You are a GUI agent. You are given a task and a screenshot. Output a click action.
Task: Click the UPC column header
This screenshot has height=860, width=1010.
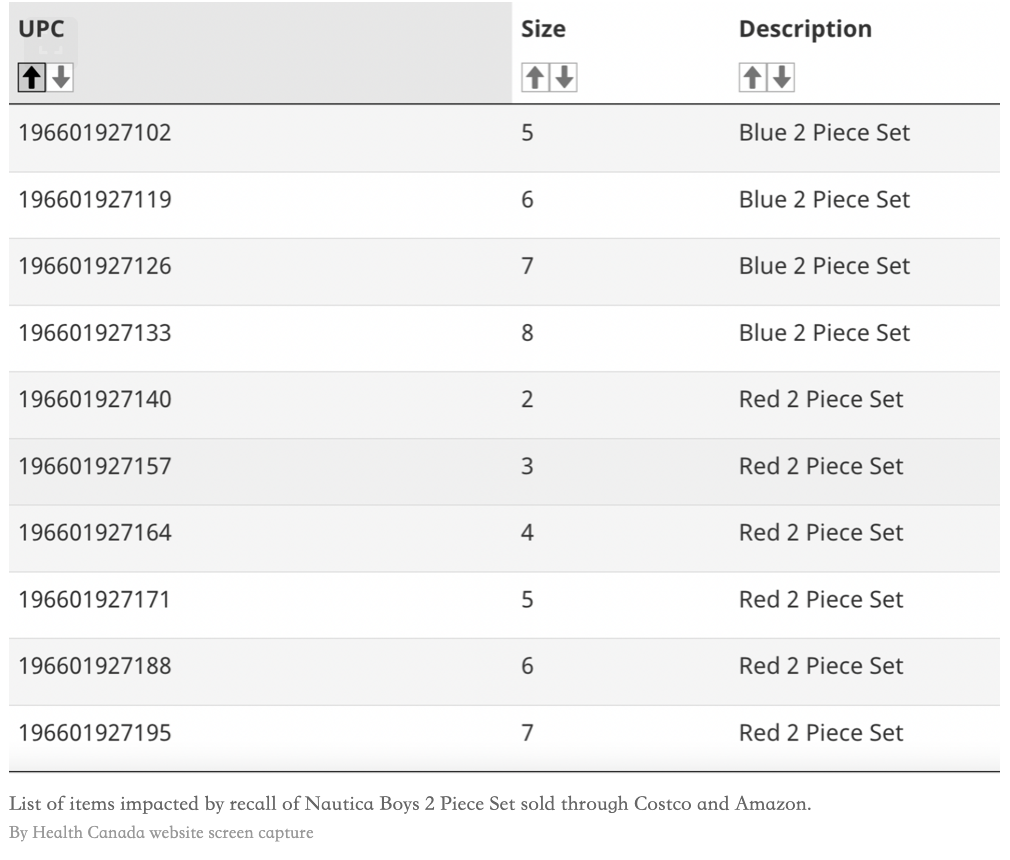41,29
